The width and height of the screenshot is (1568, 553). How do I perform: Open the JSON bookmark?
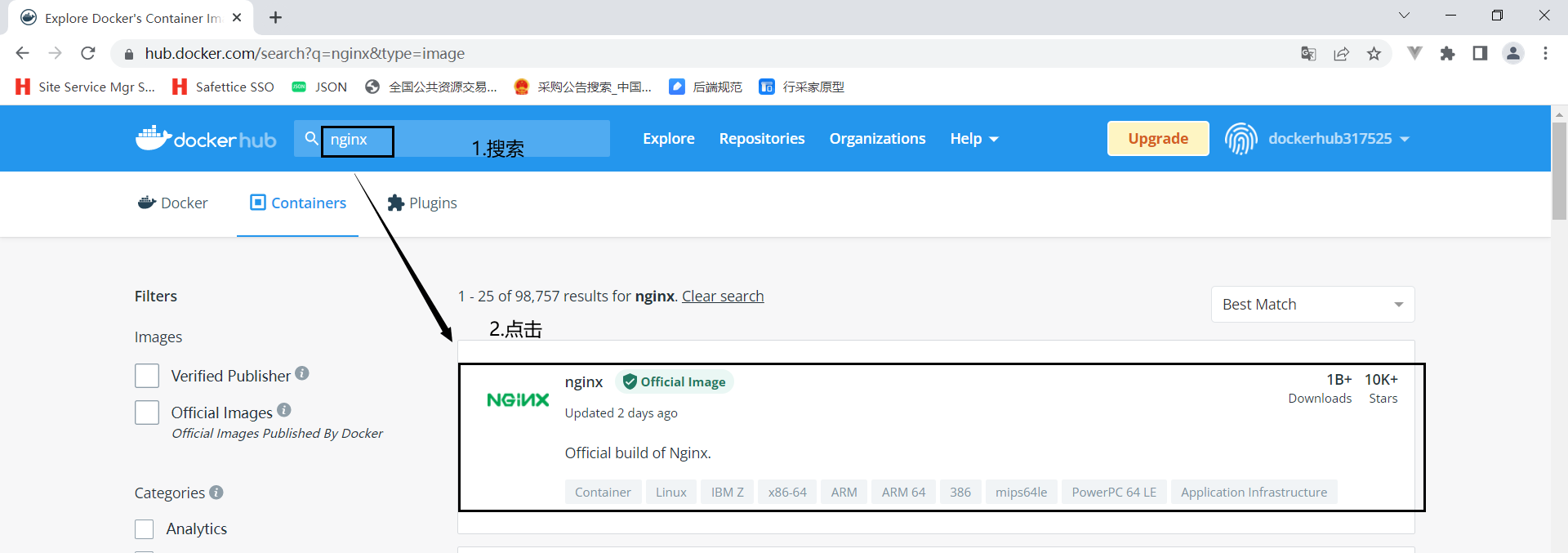319,87
